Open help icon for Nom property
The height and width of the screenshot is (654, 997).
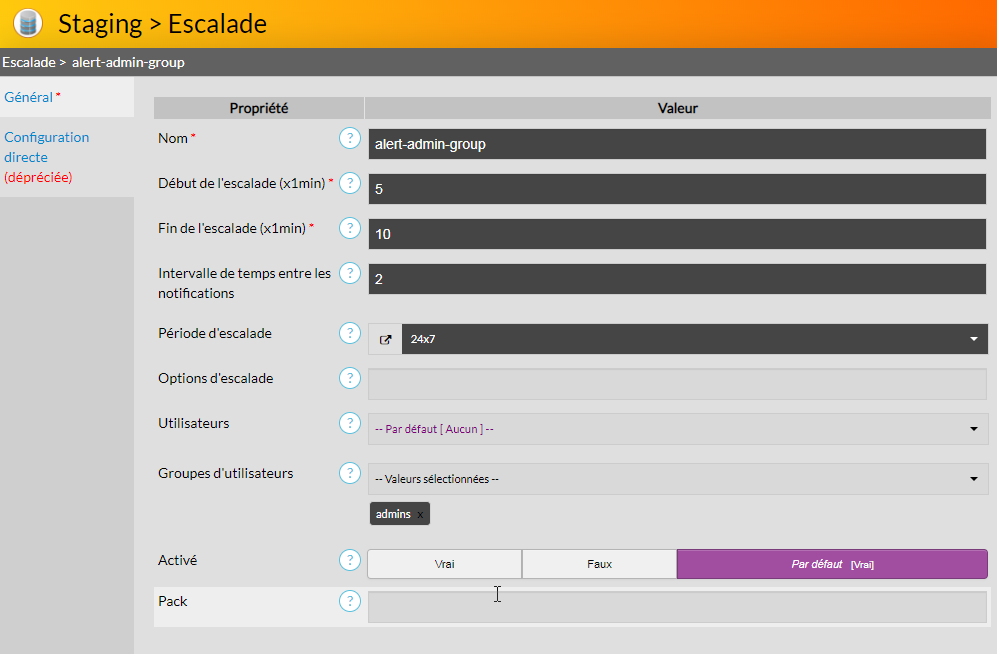coord(349,138)
